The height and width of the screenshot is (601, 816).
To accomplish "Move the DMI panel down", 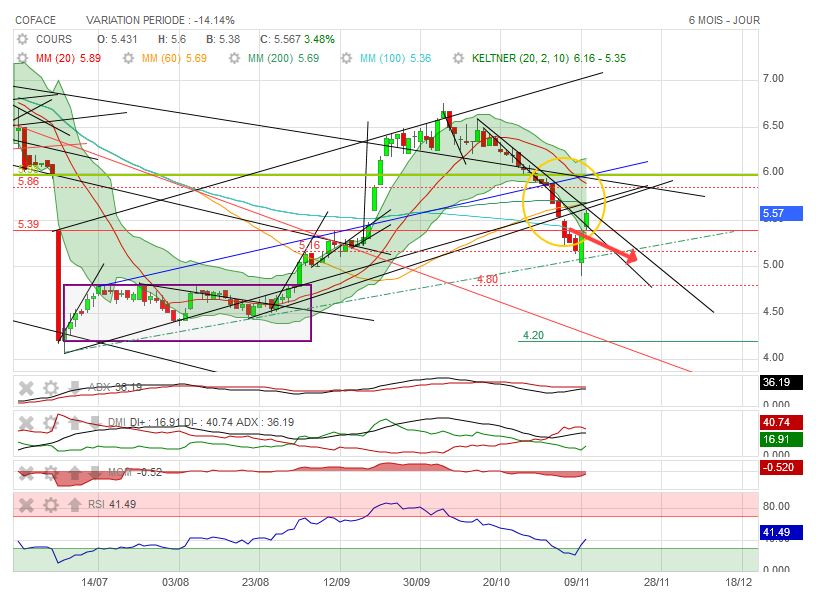I will (x=95, y=423).
